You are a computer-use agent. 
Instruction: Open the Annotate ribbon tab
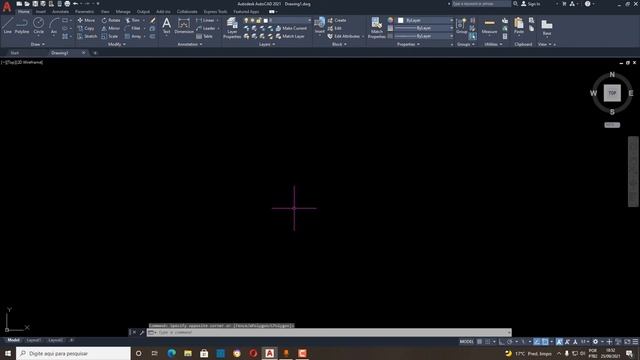click(x=60, y=12)
